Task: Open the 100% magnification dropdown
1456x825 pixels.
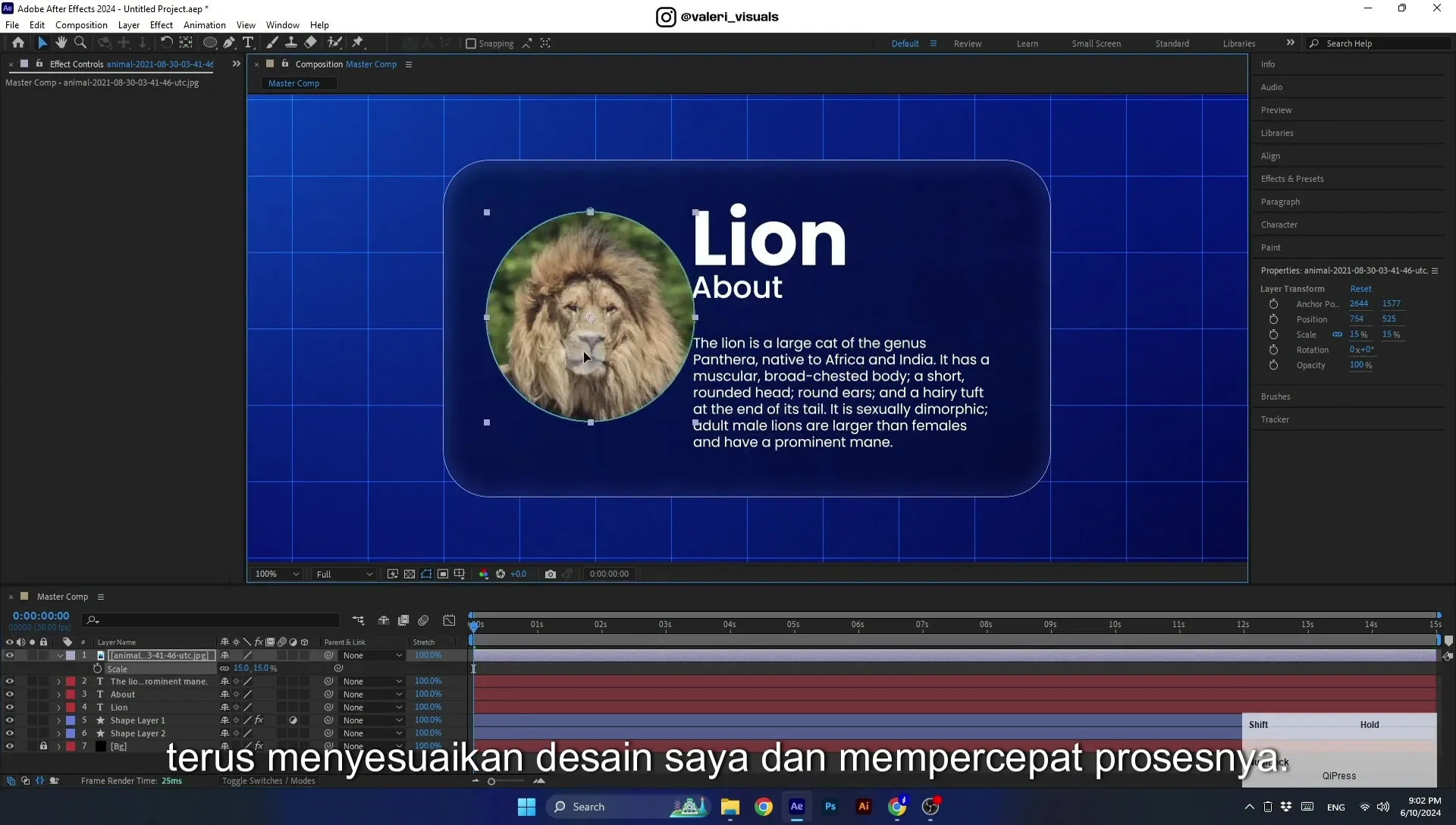Action: 277,574
